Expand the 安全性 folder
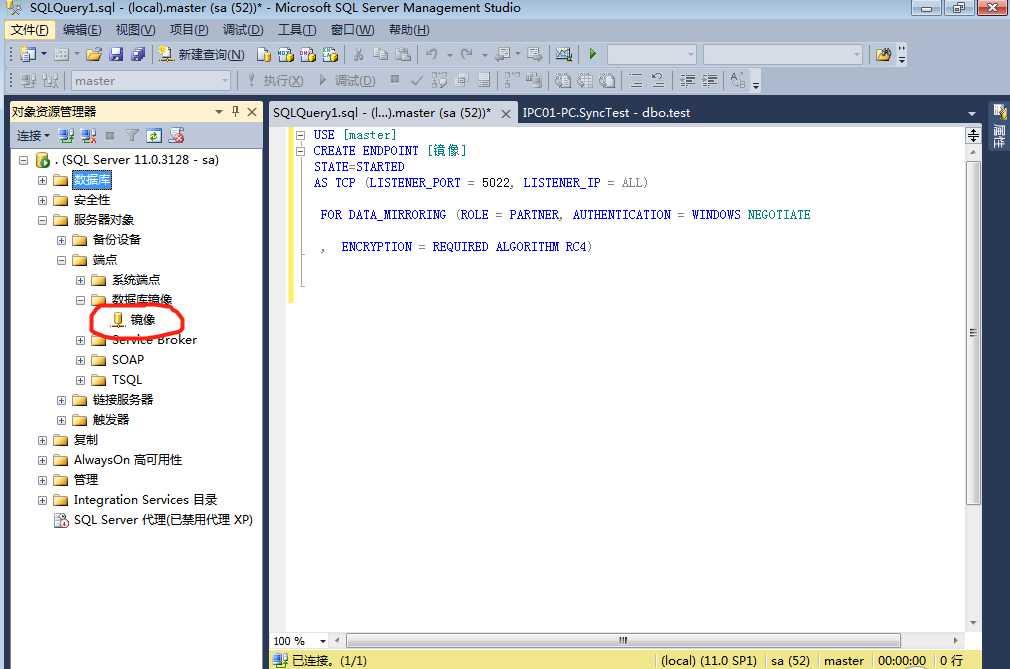Image resolution: width=1010 pixels, height=669 pixels. coord(42,200)
